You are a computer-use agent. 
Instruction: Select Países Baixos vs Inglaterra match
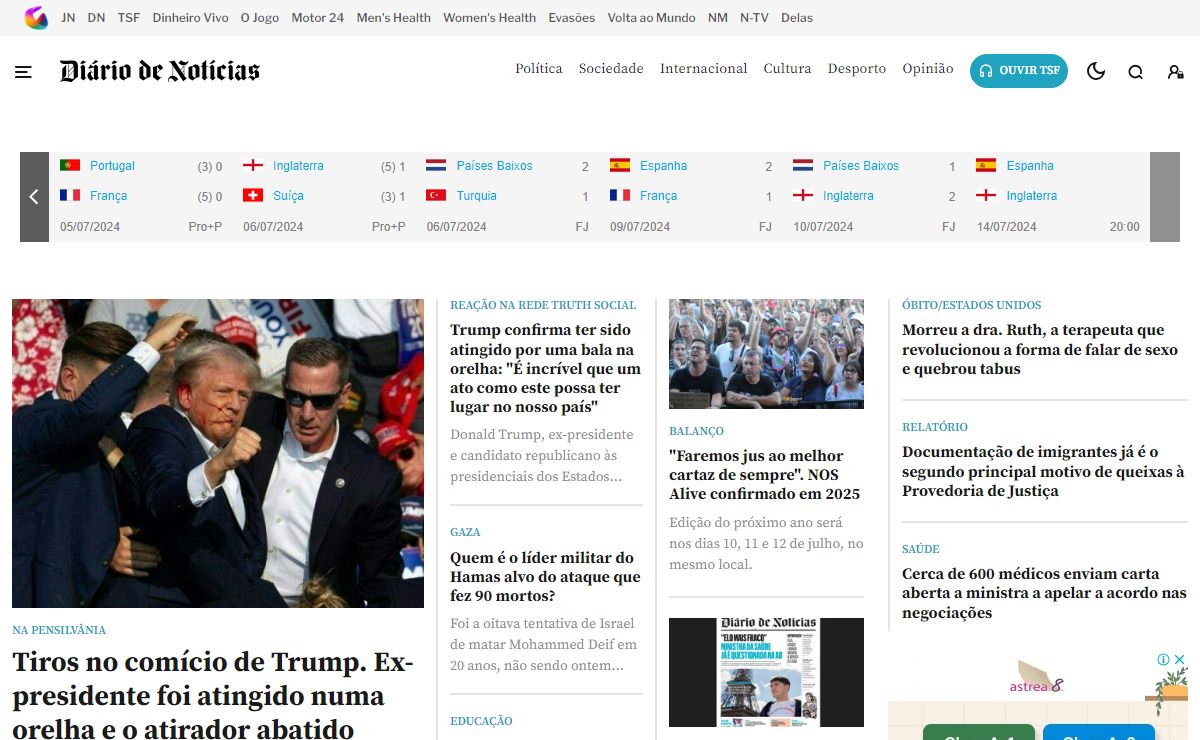tap(874, 197)
